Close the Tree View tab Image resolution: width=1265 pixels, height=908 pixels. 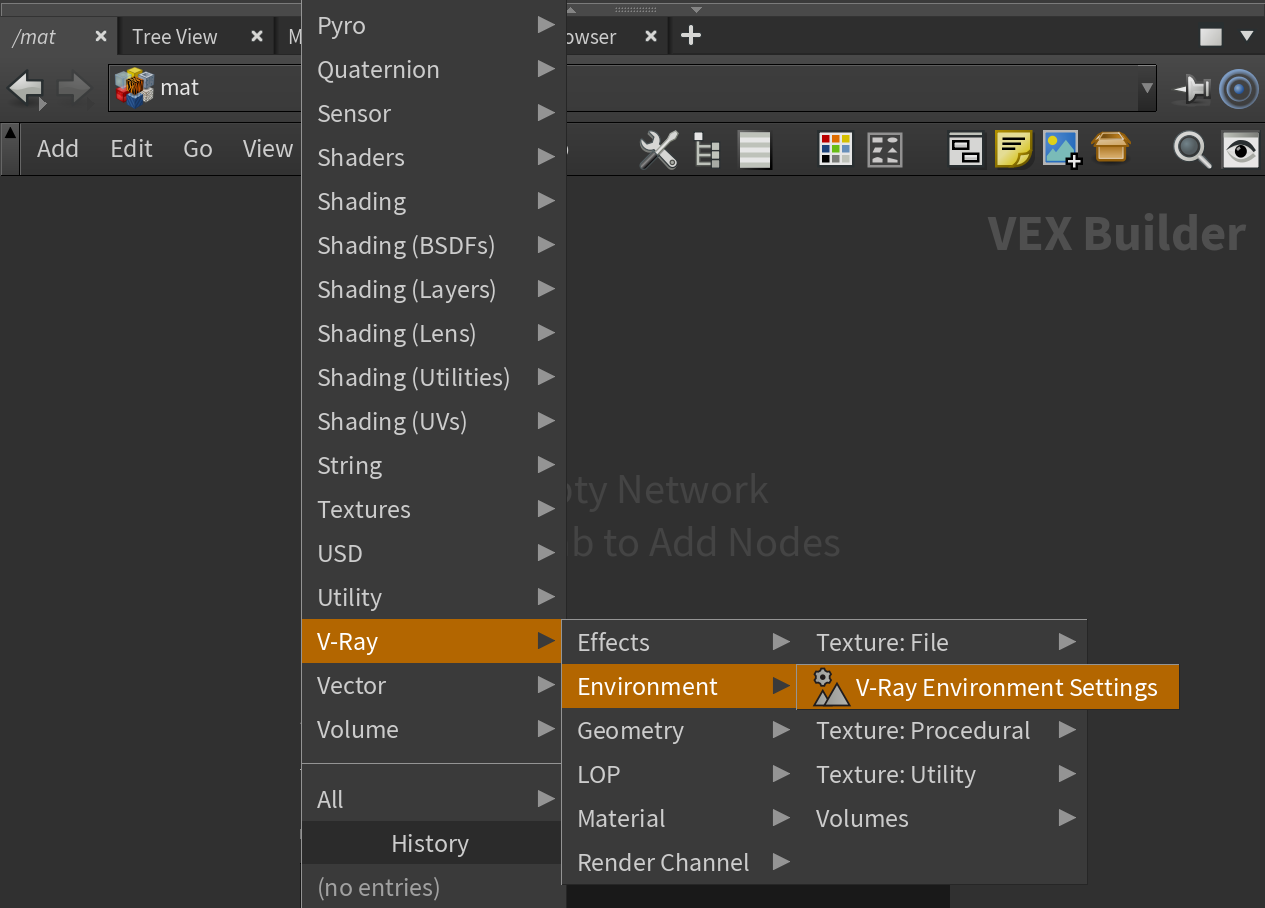click(257, 36)
